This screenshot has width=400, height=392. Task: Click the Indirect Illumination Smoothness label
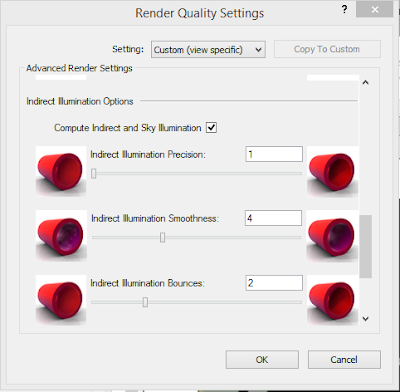point(155,219)
